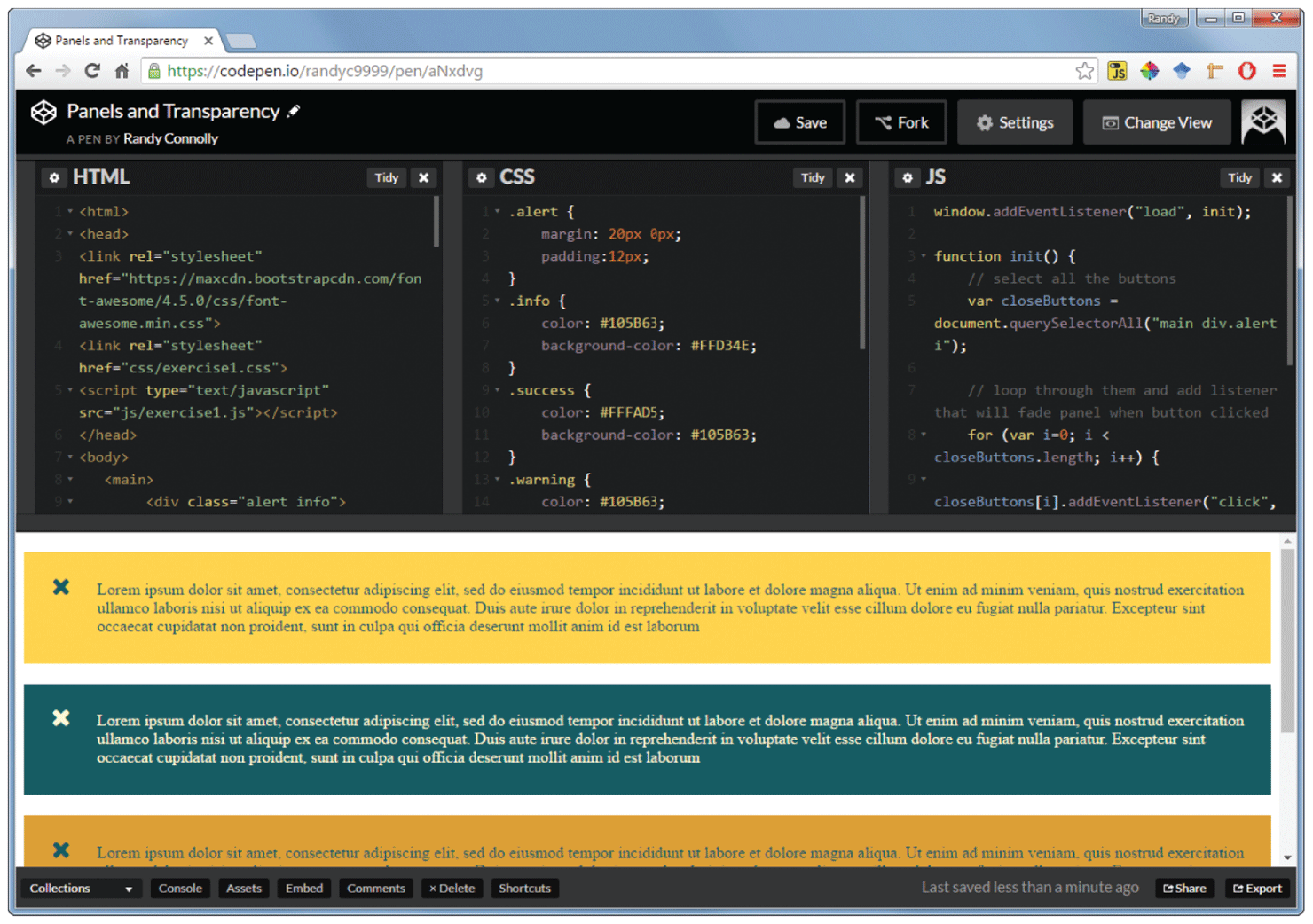Close the HTML editor panel

pyautogui.click(x=424, y=177)
